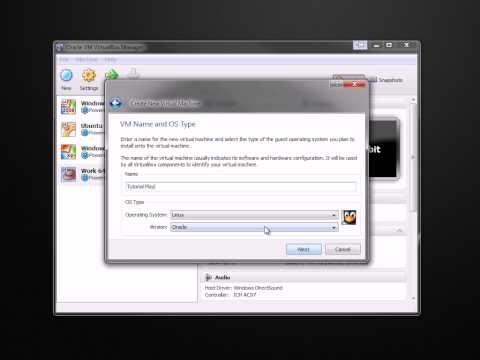Select the Windows XP VM icon in list
Viewport: 480px width, 360px height.
pos(68,152)
